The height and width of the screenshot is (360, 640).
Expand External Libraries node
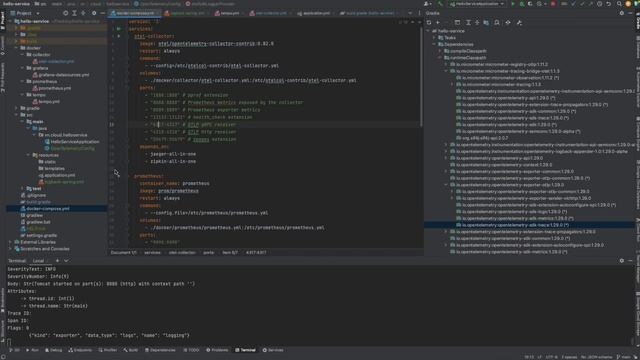point(11,242)
